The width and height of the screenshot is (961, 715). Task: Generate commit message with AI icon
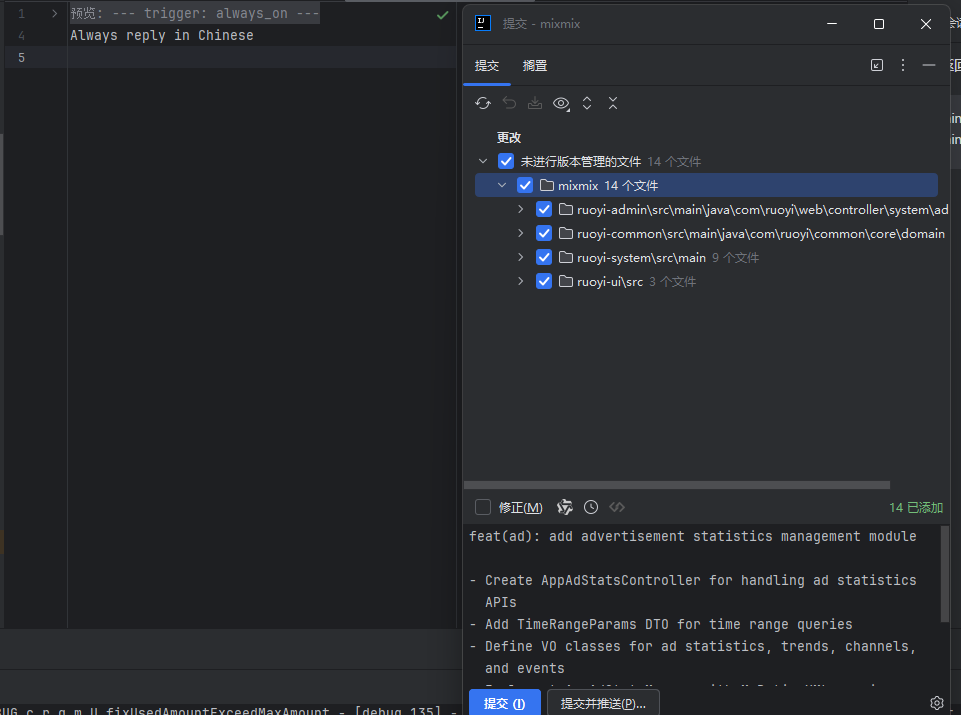[x=564, y=507]
